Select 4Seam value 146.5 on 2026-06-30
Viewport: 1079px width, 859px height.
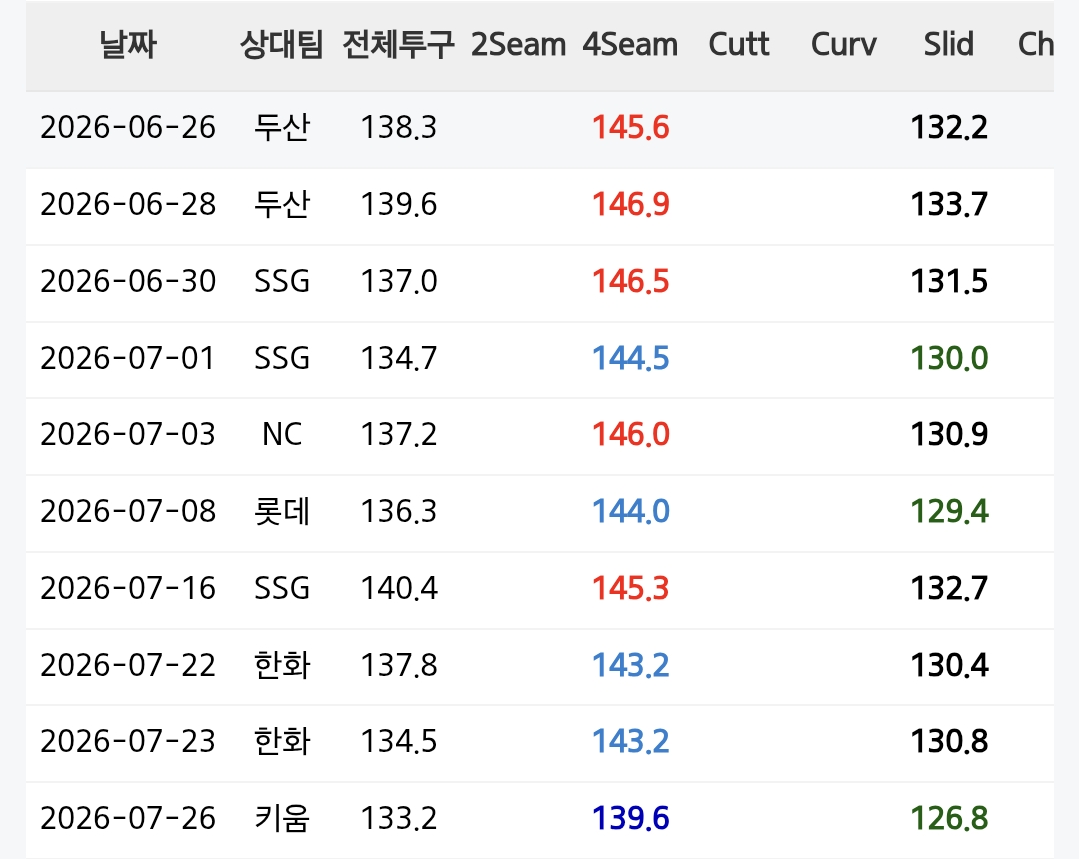(630, 282)
